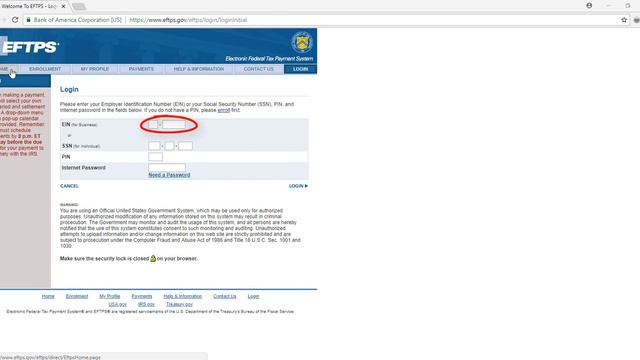Click the first SSN input box
This screenshot has height=360, width=640.
coord(154,146)
